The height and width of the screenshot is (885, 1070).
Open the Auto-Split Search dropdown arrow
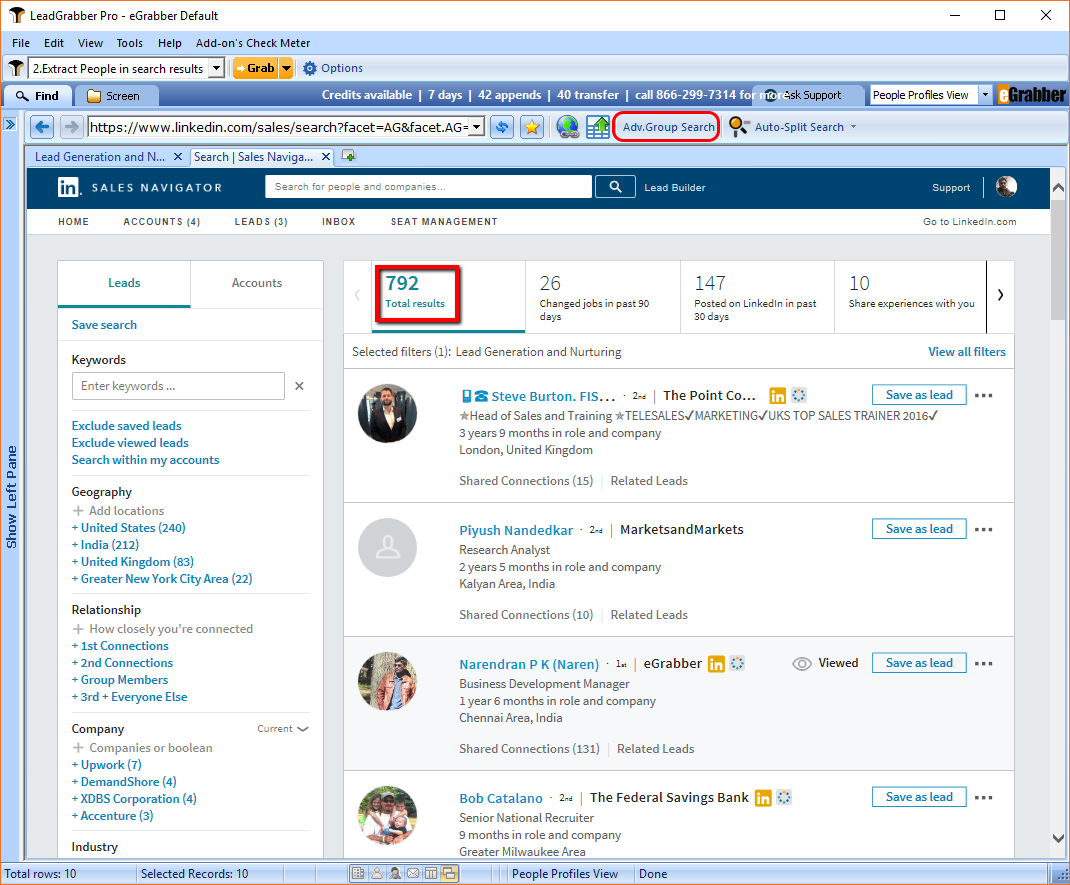[853, 127]
